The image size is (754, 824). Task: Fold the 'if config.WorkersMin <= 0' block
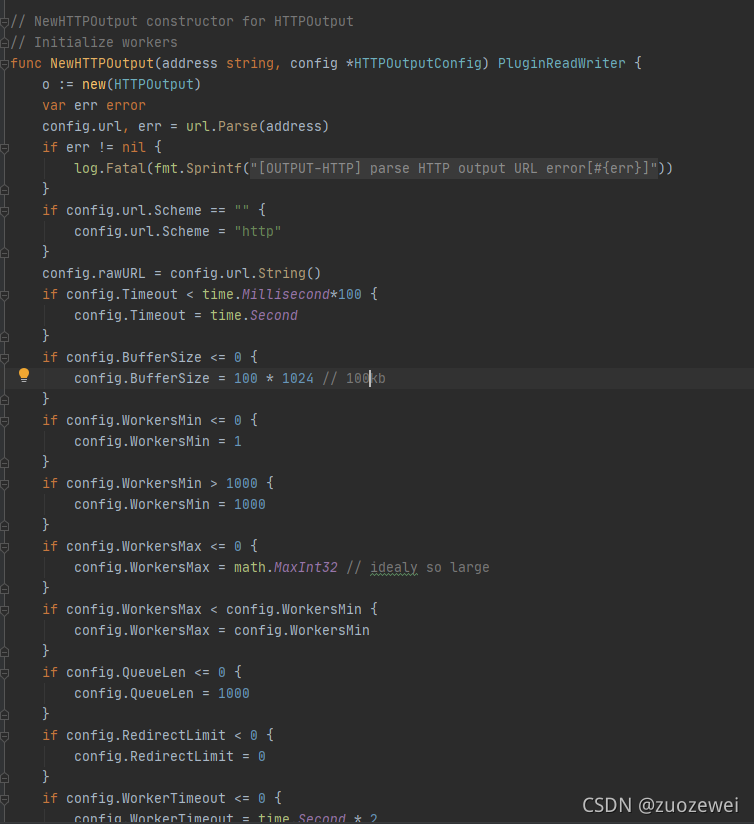(4, 421)
